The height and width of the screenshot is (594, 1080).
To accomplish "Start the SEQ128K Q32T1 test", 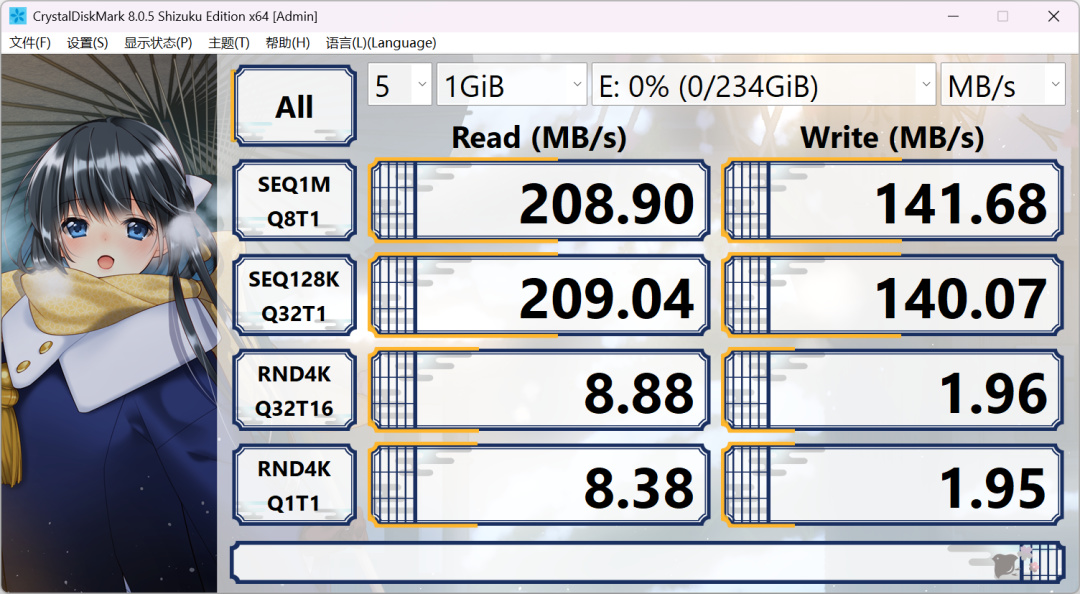I will (x=294, y=296).
